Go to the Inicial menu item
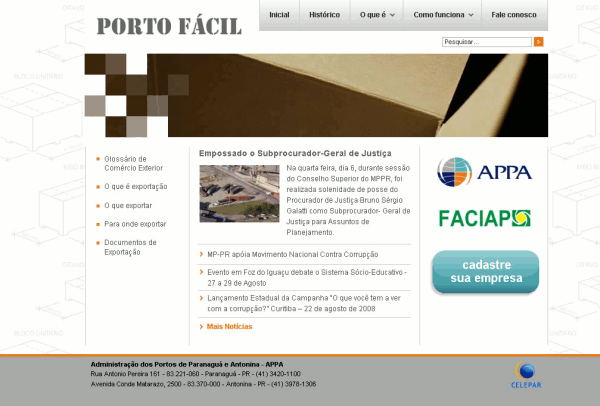This screenshot has width=600, height=406. 279,15
